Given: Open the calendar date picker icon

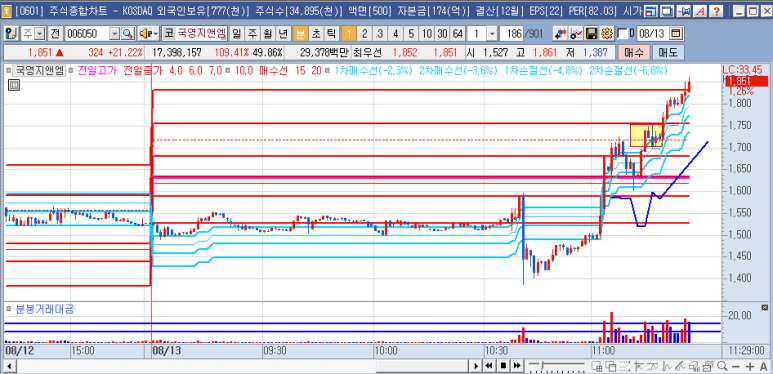Looking at the screenshot, I should coord(676,34).
